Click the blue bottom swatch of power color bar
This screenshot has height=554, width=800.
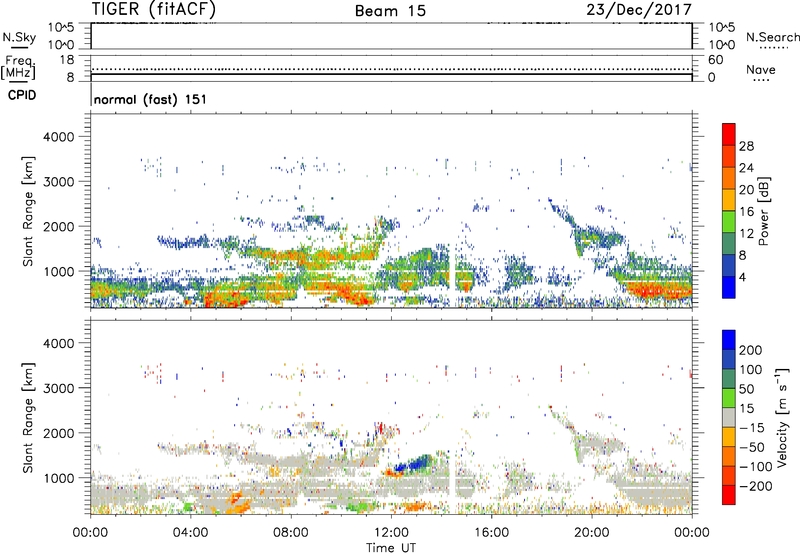pyautogui.click(x=729, y=287)
